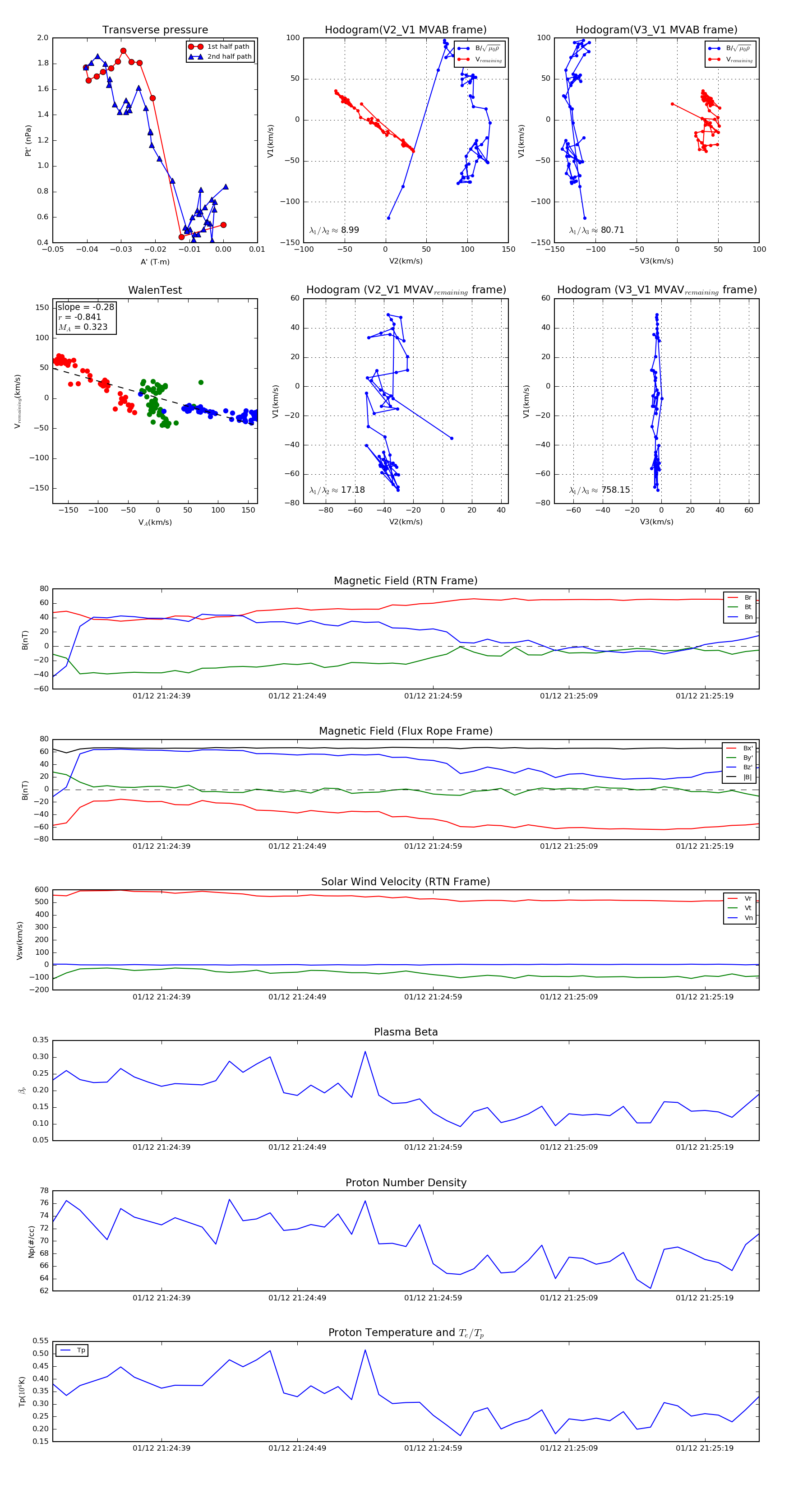Click the 'Vsw(km/s)' y-axis label

20,941
